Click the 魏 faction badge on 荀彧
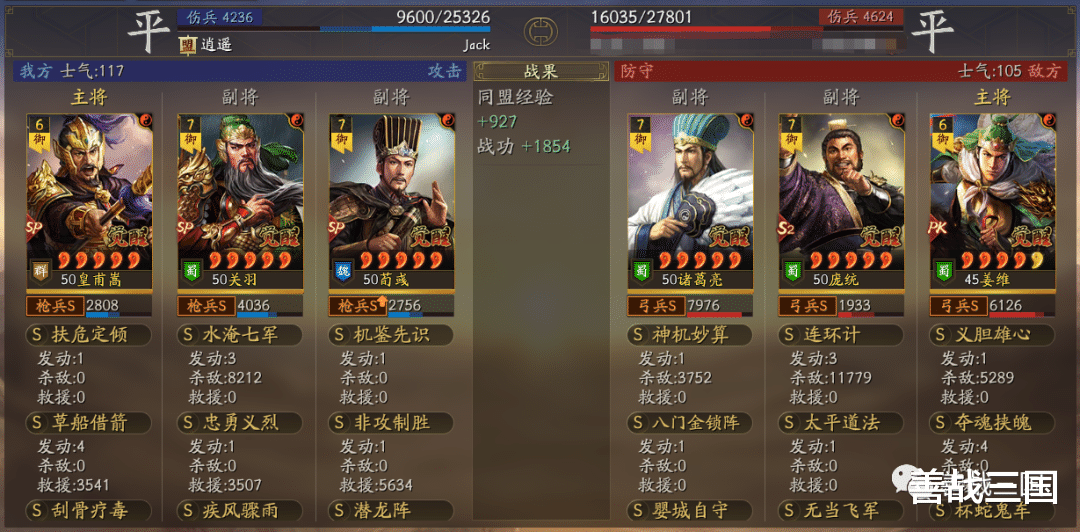The width and height of the screenshot is (1080, 532). pyautogui.click(x=342, y=271)
